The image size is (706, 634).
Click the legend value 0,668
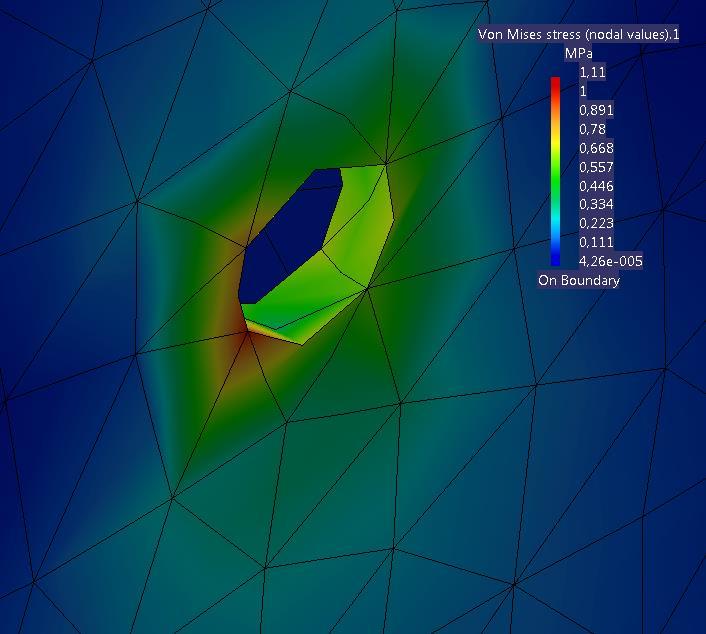(x=596, y=148)
